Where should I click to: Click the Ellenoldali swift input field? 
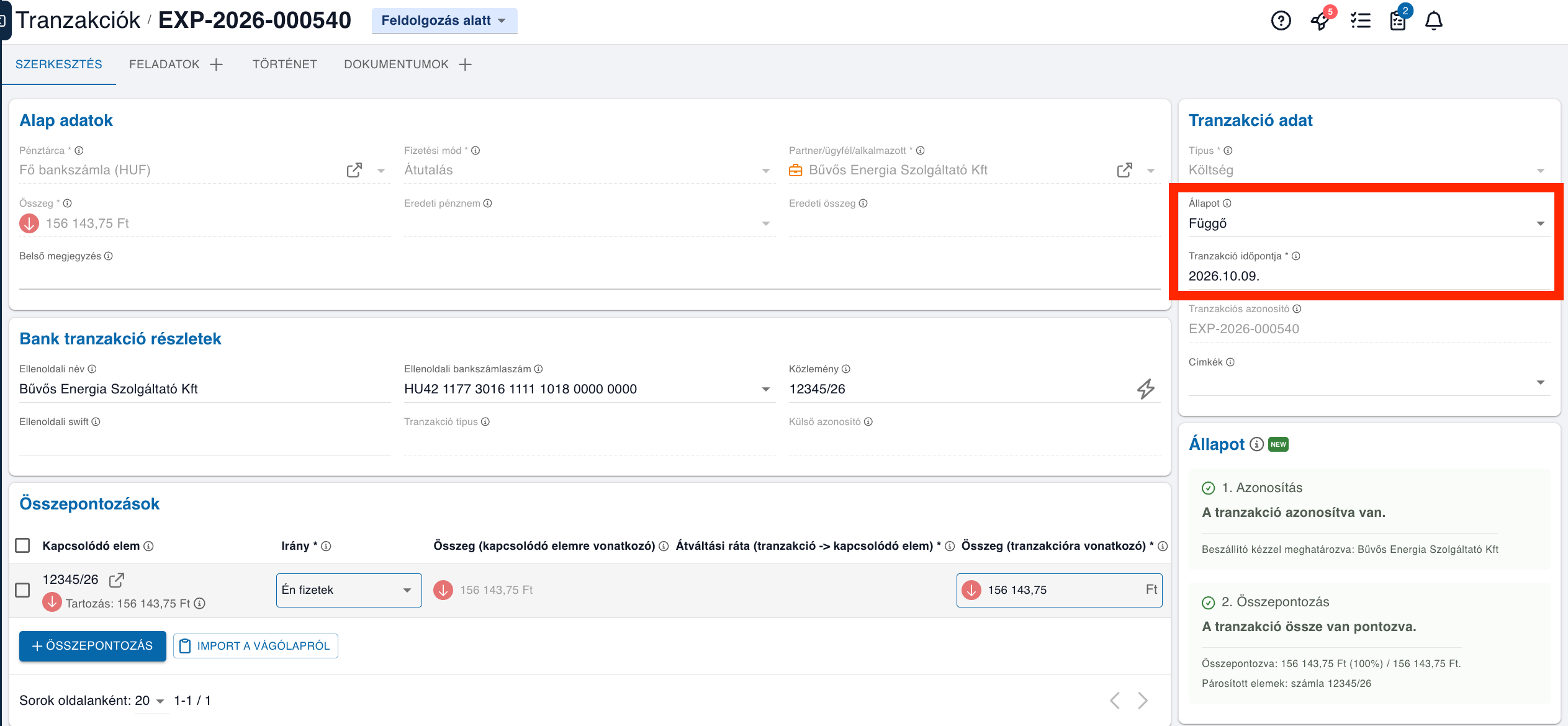[205, 442]
